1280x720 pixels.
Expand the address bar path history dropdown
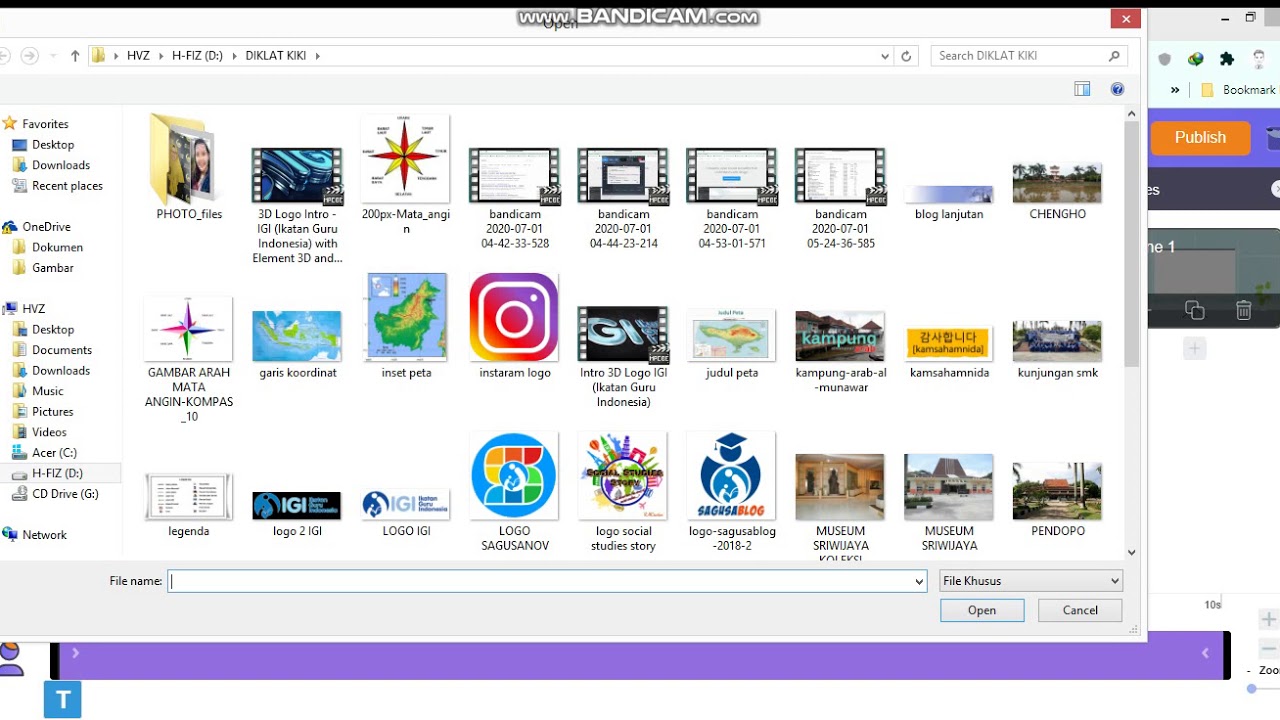click(885, 56)
